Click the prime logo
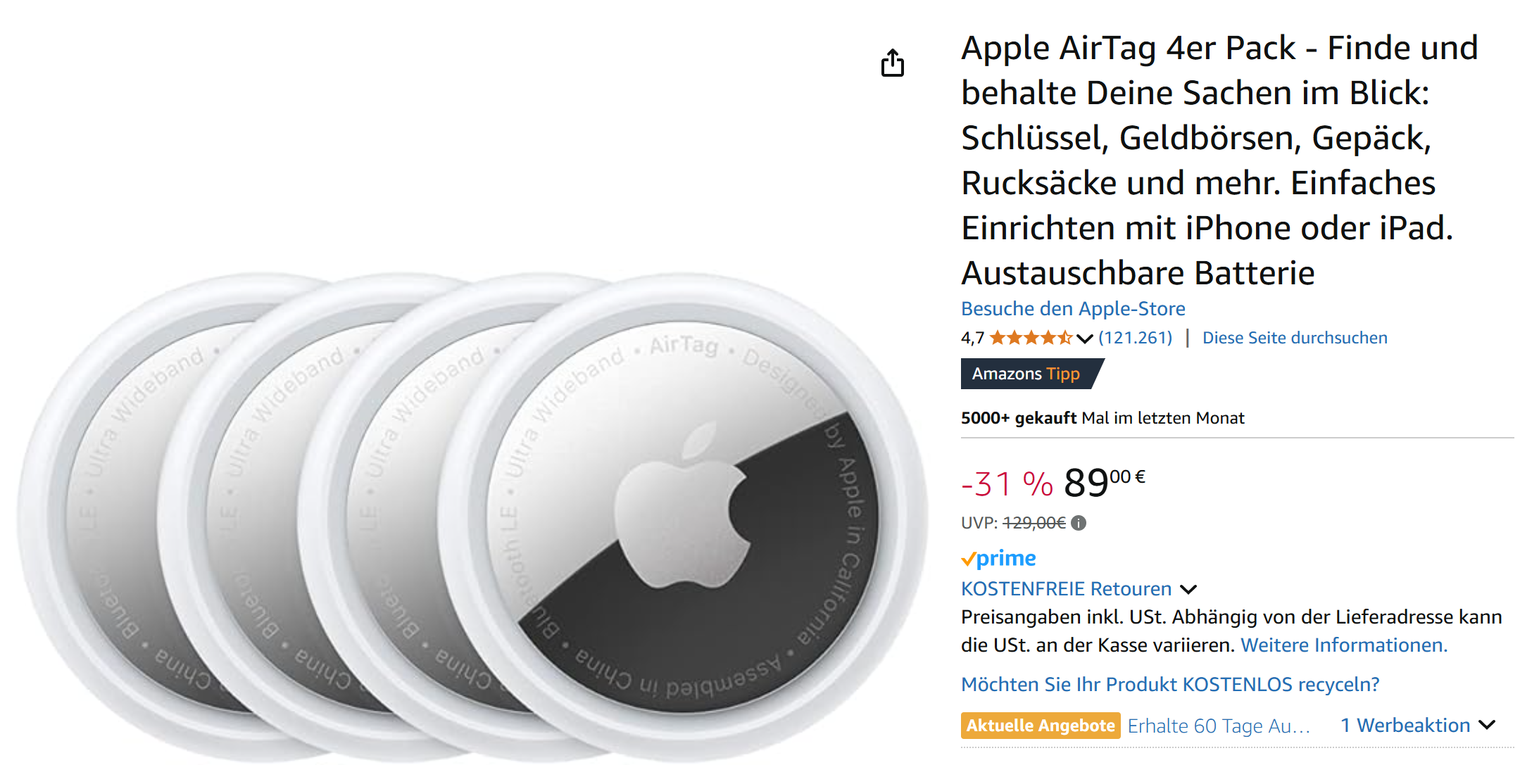 point(998,558)
